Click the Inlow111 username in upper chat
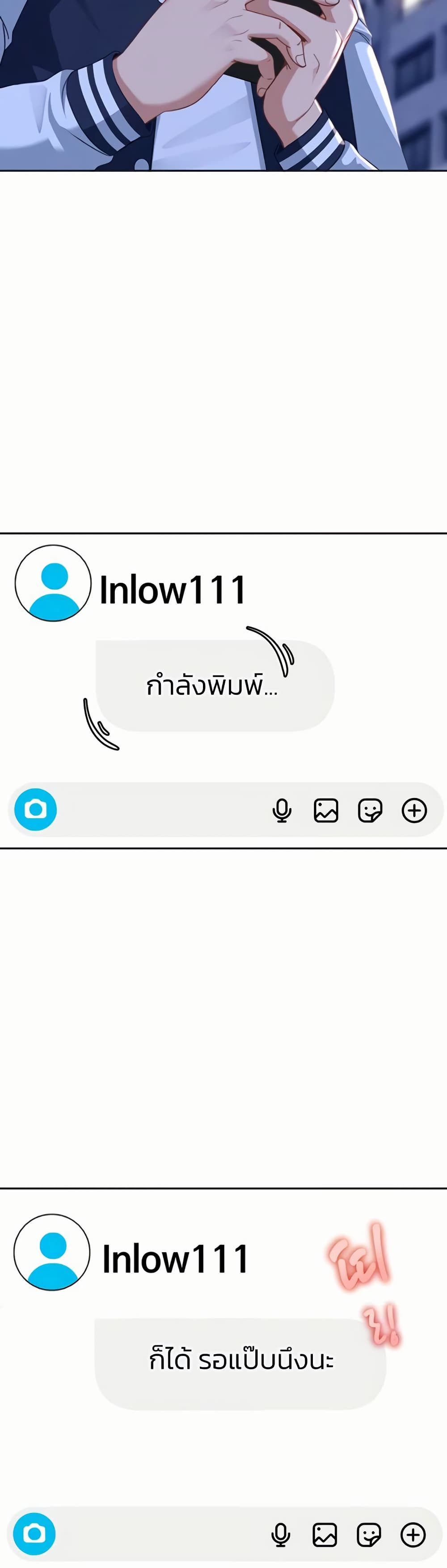Screen dimensions: 447x1568 click(x=173, y=590)
